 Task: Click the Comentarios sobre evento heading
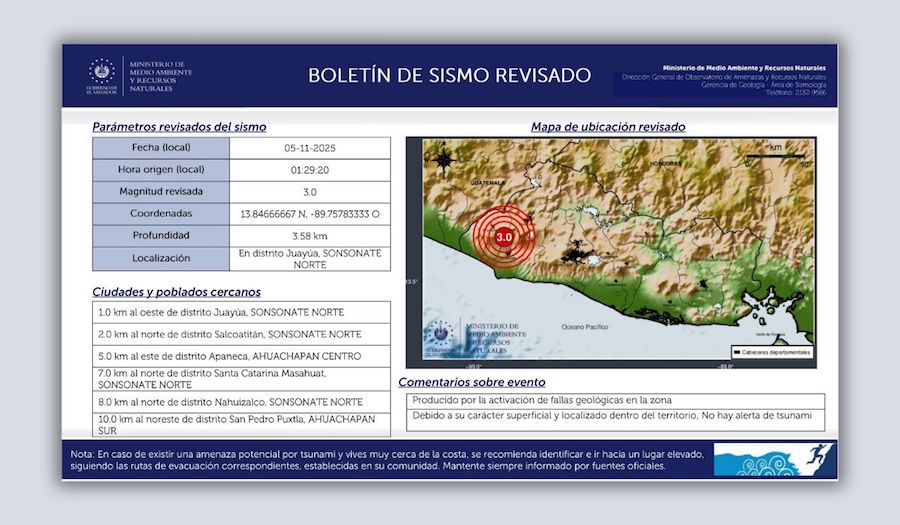472,382
